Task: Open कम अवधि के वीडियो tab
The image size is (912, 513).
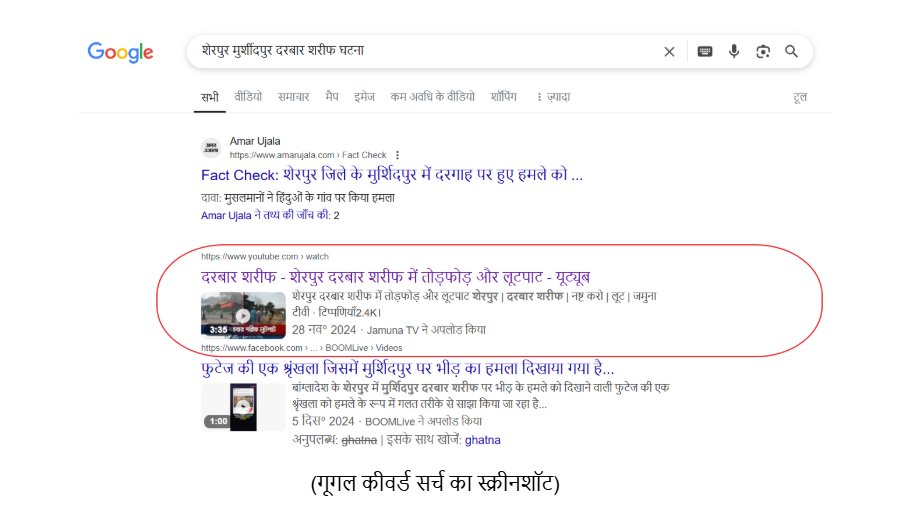Action: 433,97
